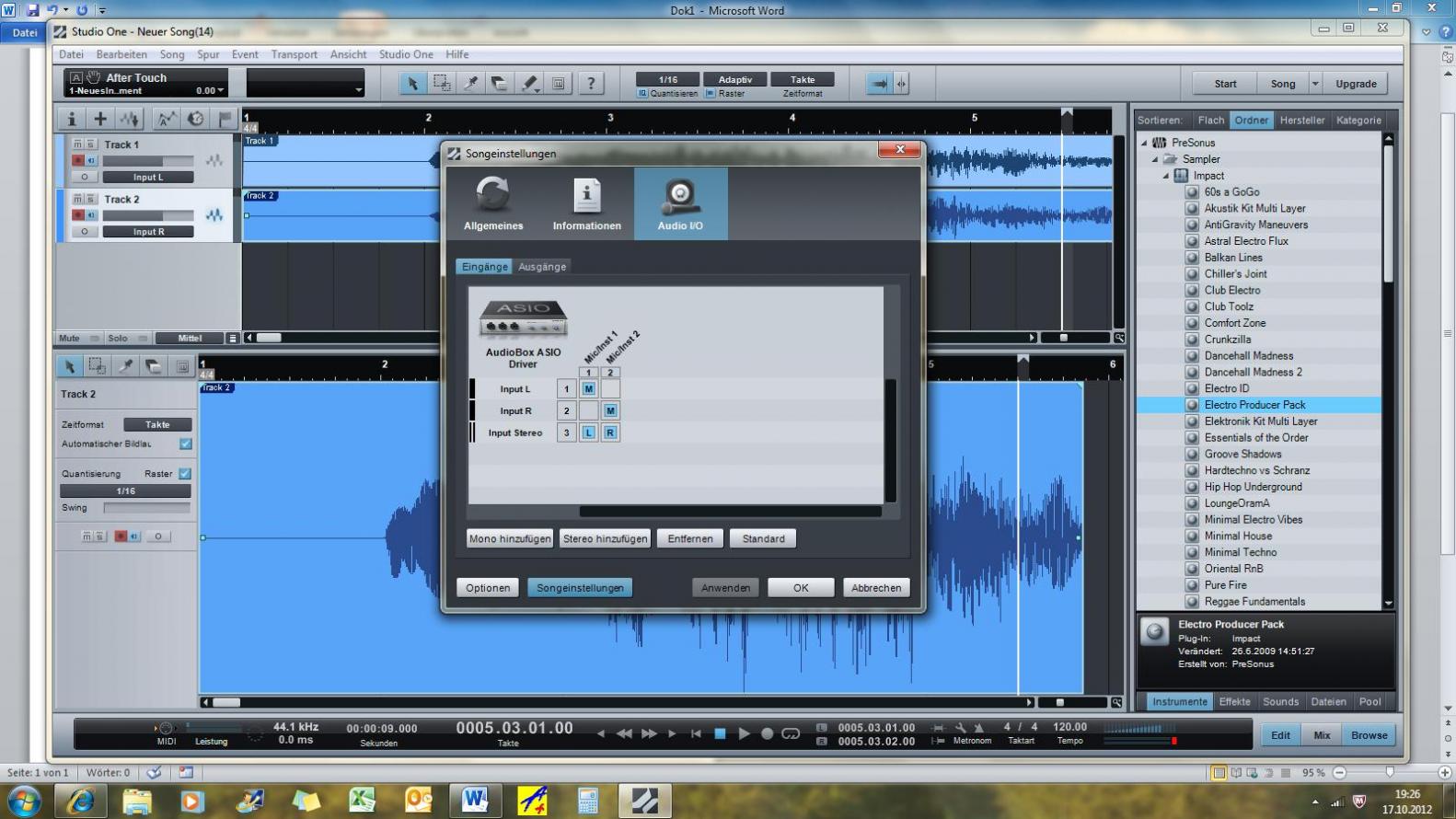
Task: Click the stop button in transport
Action: pyautogui.click(x=721, y=733)
